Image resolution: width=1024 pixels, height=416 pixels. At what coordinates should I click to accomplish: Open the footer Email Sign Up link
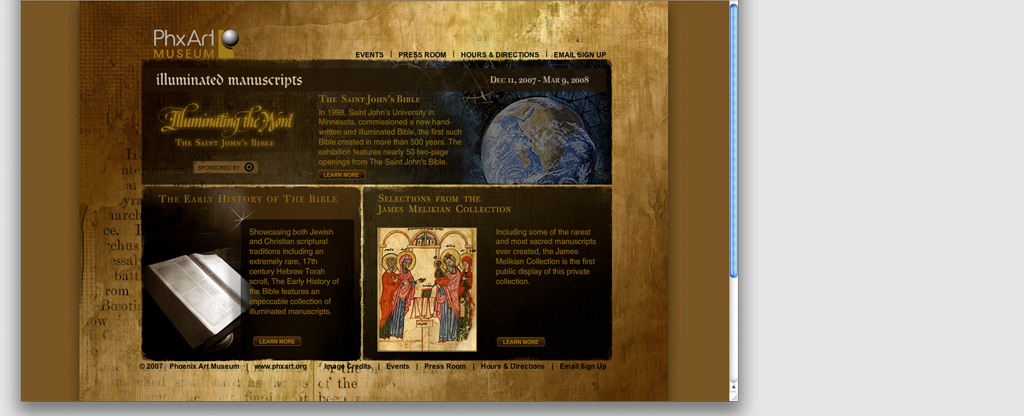click(x=583, y=366)
